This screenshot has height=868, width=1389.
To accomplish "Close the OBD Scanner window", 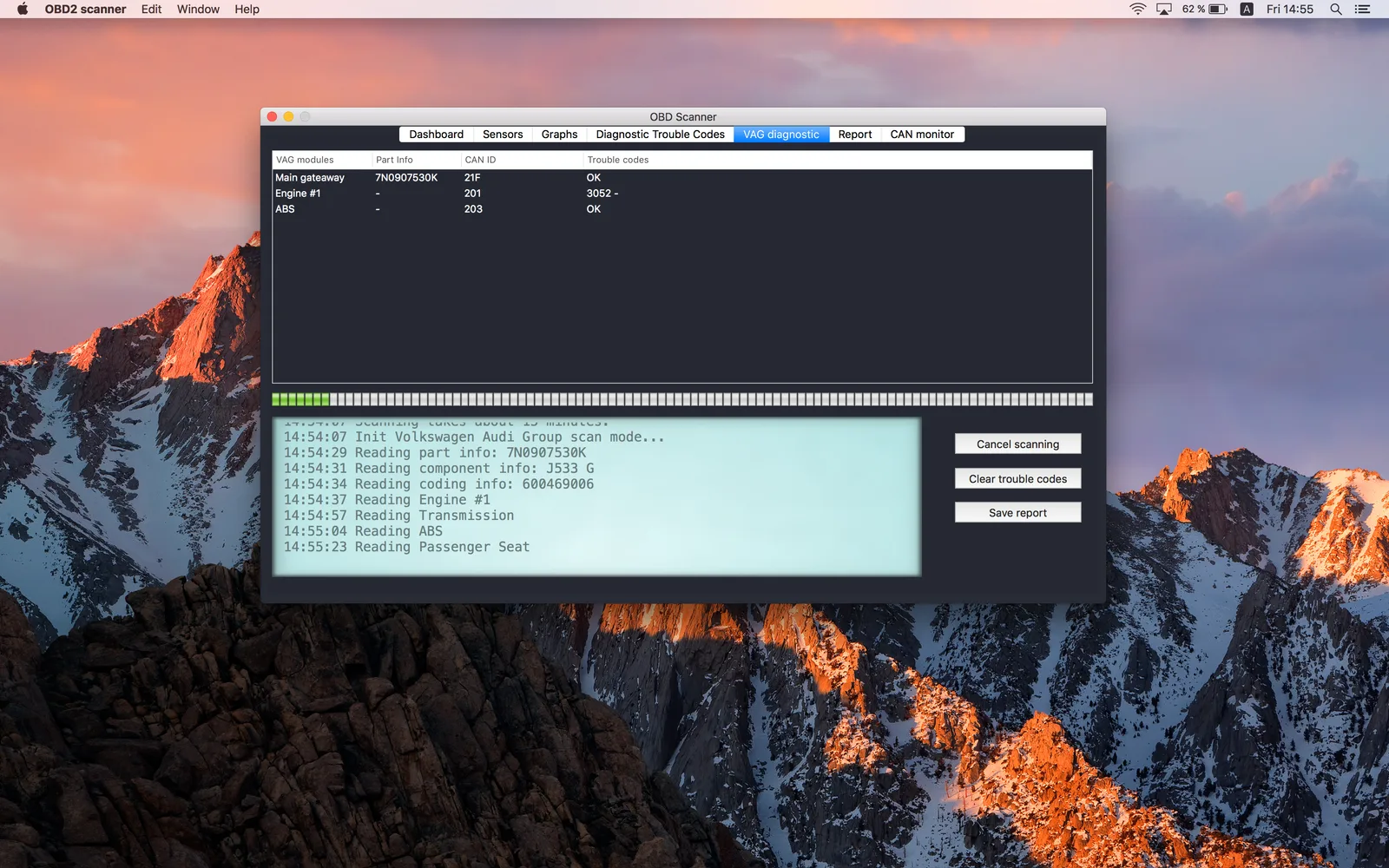I will [272, 116].
